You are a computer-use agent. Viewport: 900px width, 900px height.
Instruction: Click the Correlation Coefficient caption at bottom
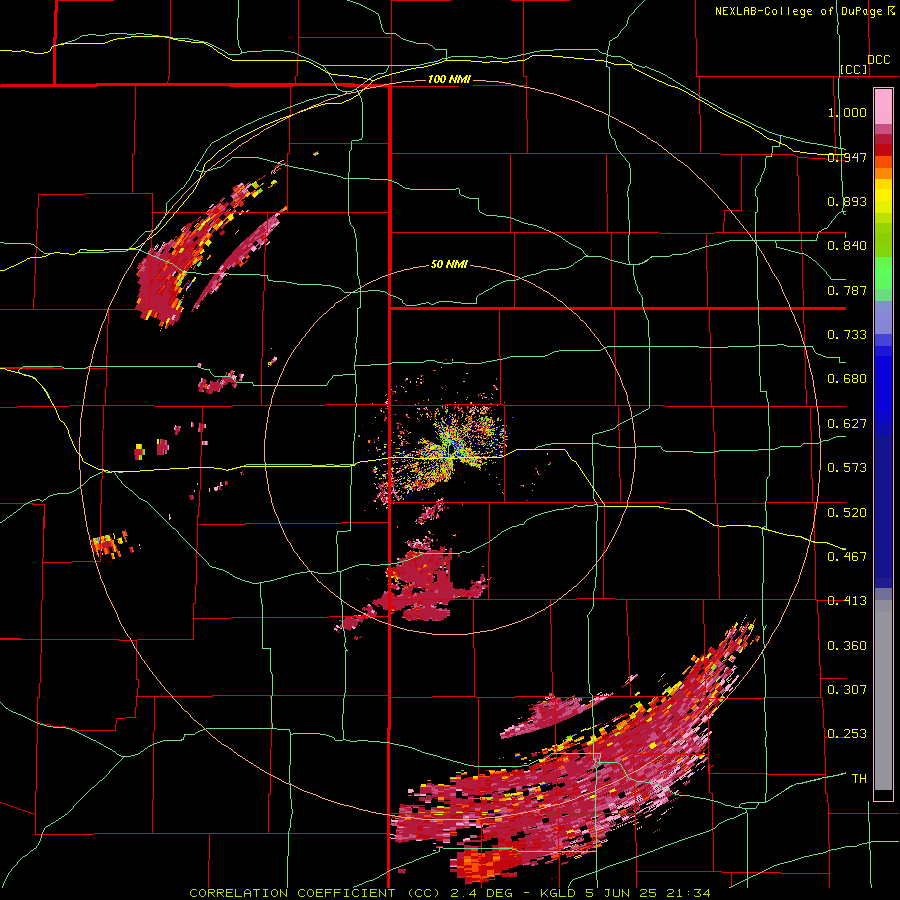pos(450,893)
